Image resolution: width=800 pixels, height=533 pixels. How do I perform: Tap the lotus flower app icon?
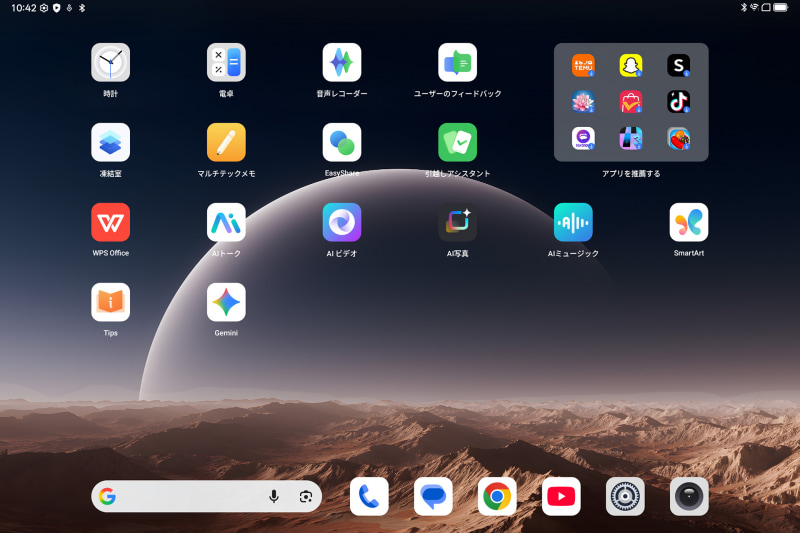[583, 102]
